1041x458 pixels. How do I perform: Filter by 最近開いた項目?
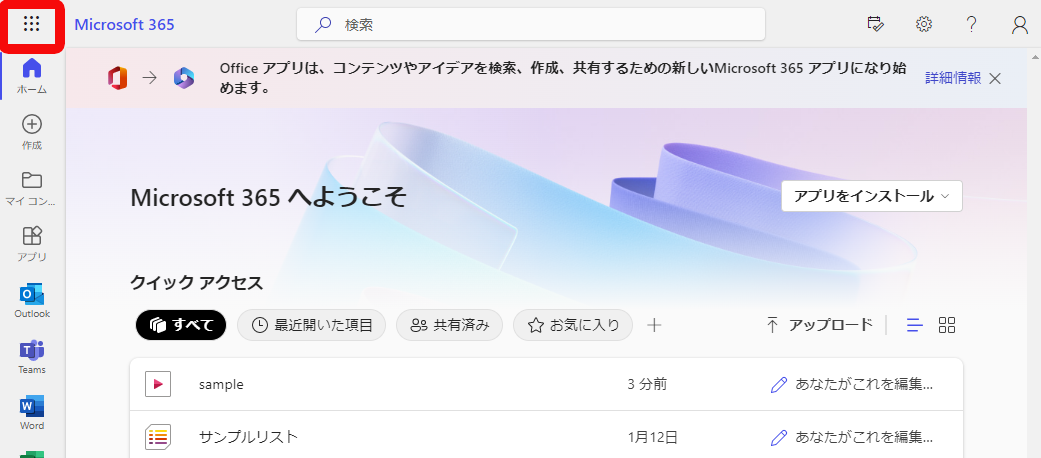tap(311, 325)
